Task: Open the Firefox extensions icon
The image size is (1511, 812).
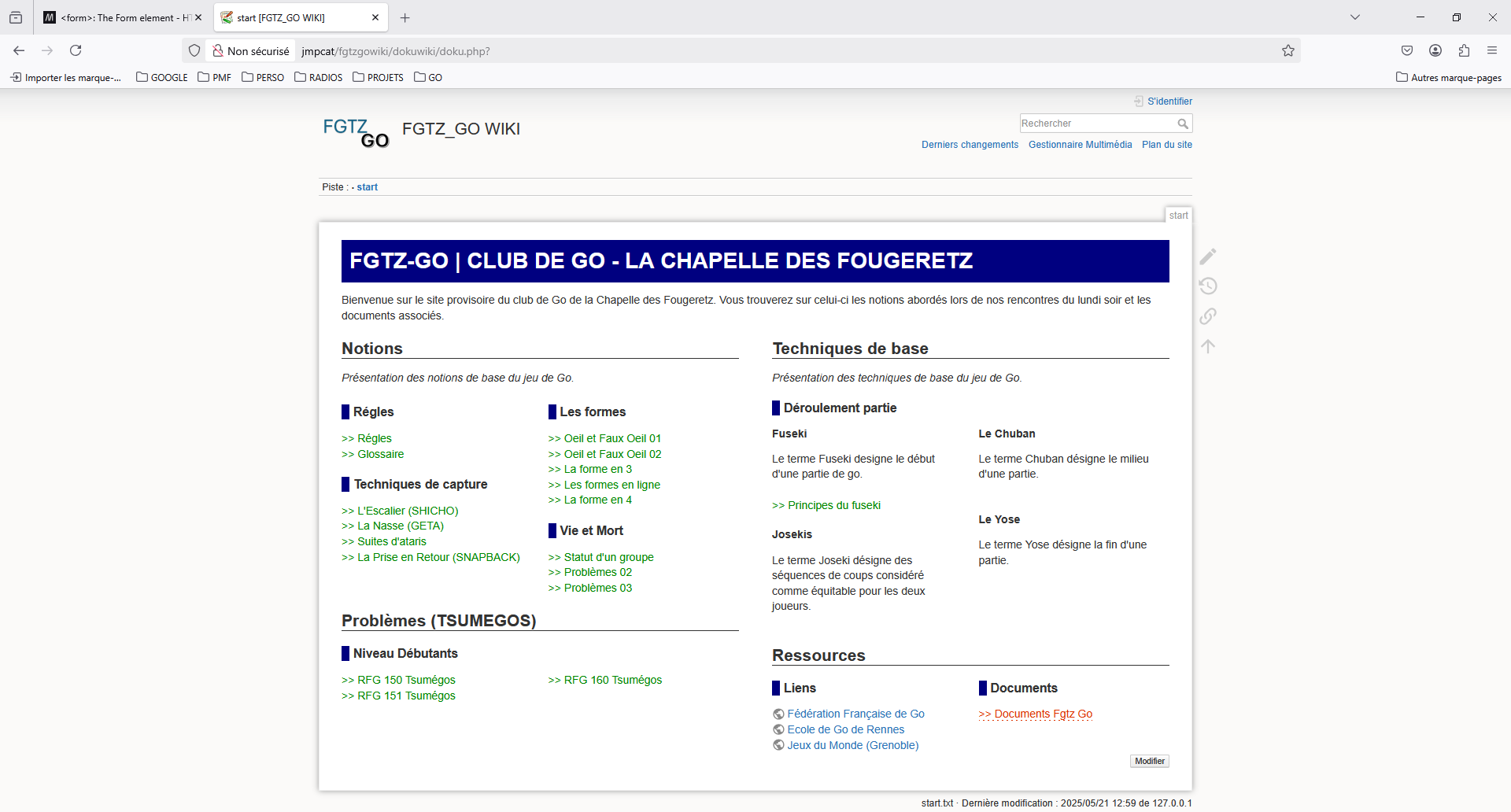Action: pos(1464,51)
